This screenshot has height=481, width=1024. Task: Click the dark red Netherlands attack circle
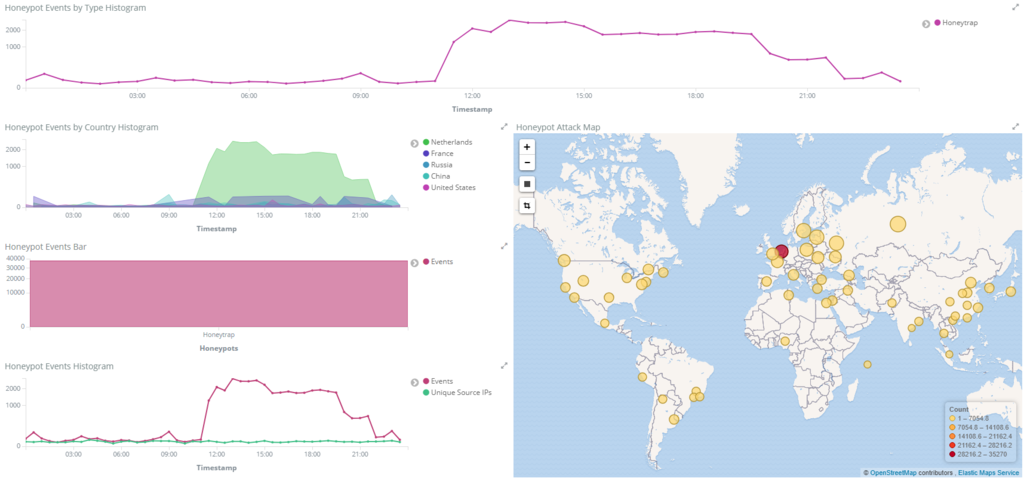pyautogui.click(x=782, y=251)
